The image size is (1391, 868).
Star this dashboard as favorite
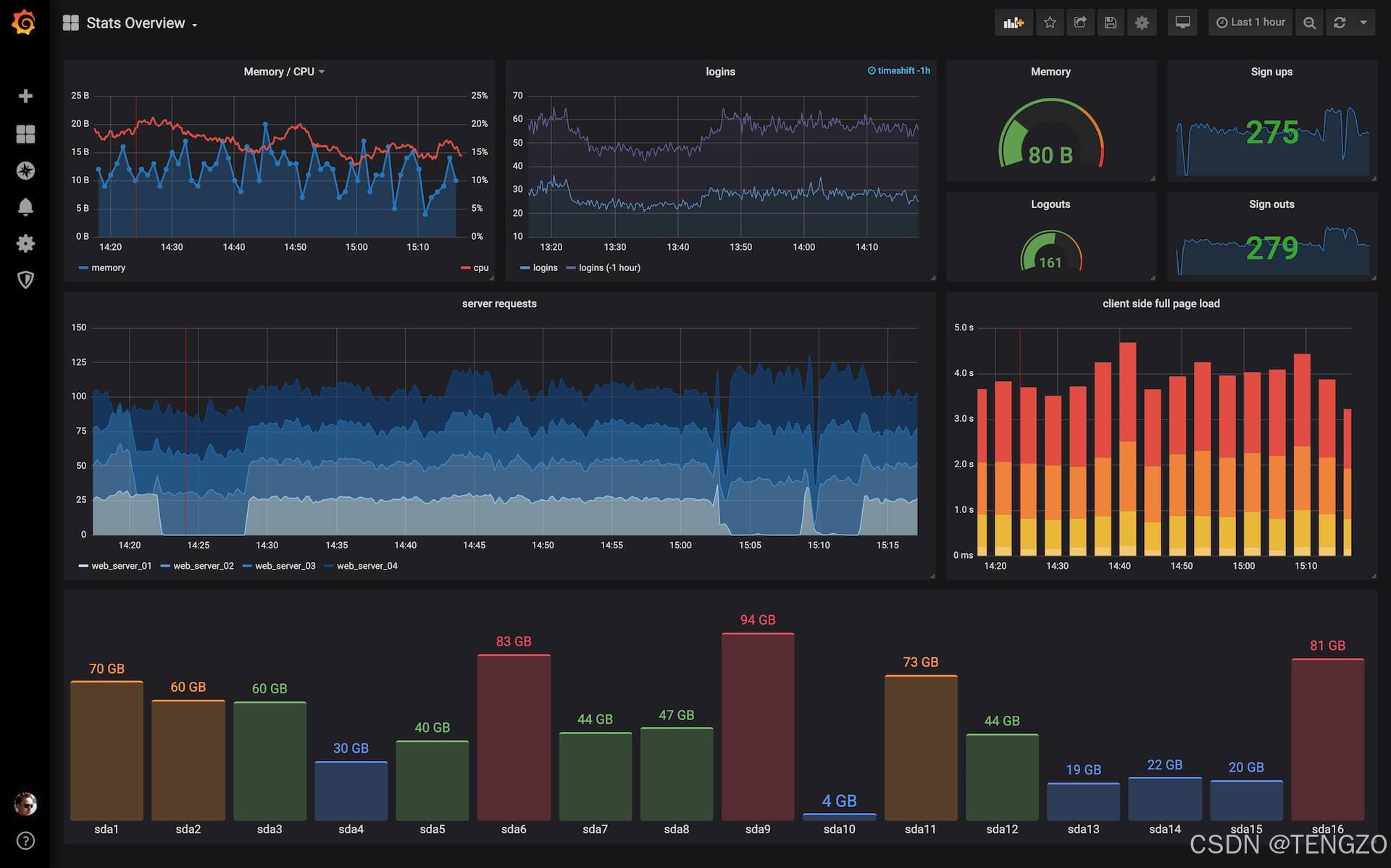1050,22
